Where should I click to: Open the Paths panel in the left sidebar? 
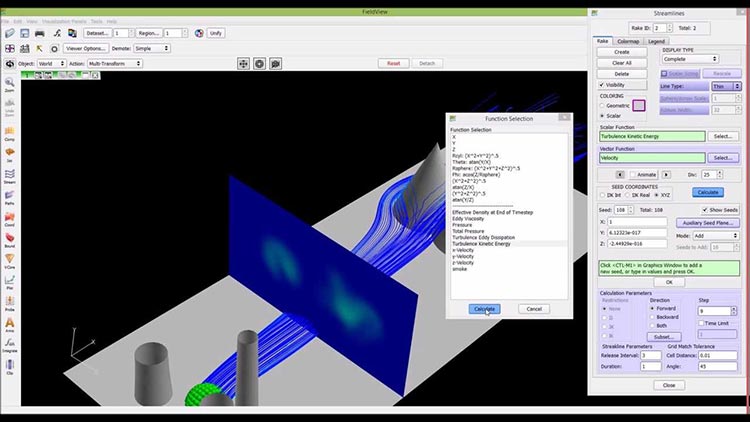[10, 197]
